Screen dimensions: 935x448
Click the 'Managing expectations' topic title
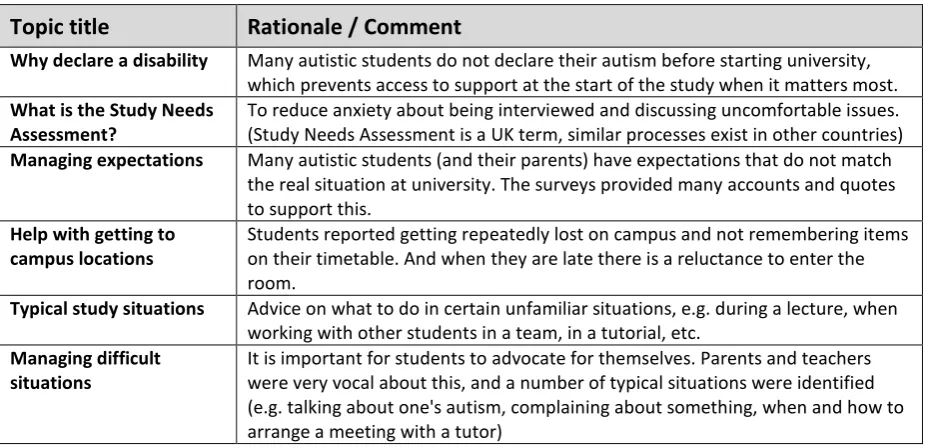[106, 160]
